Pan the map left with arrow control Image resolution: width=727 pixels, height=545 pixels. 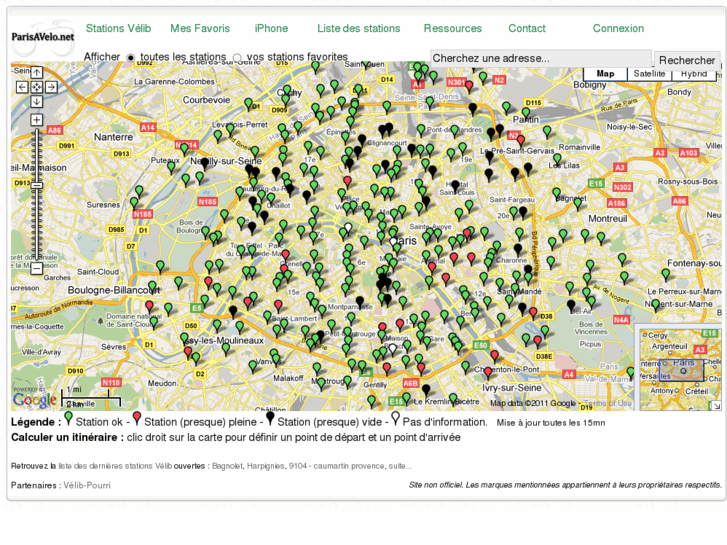pyautogui.click(x=22, y=88)
